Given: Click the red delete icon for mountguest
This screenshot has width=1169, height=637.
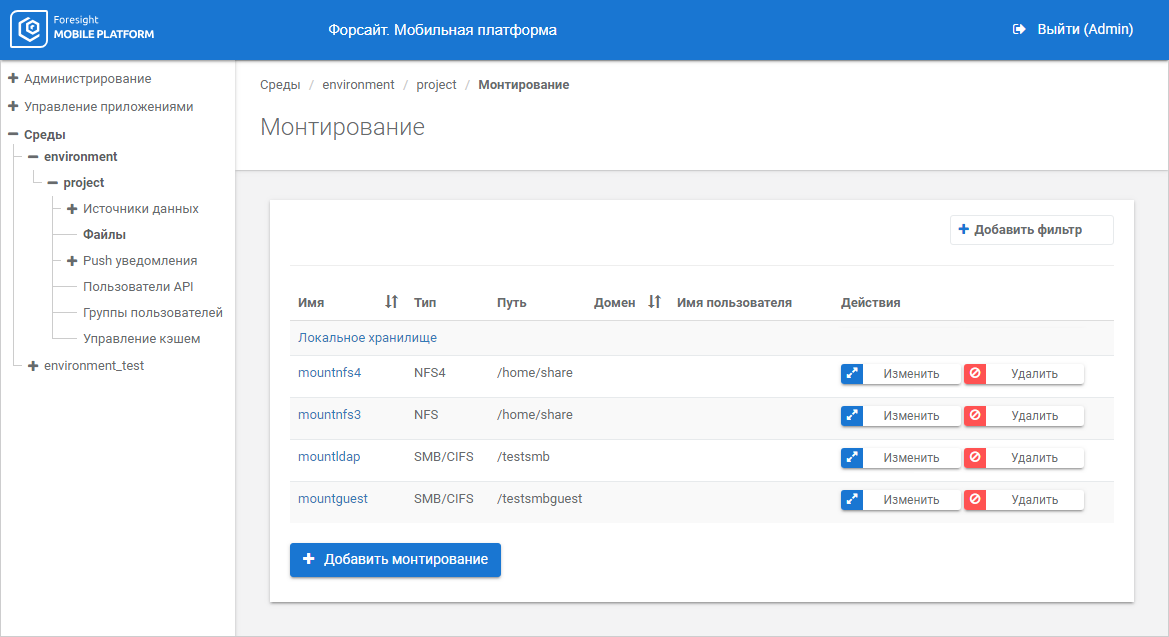Looking at the screenshot, I should pos(975,500).
